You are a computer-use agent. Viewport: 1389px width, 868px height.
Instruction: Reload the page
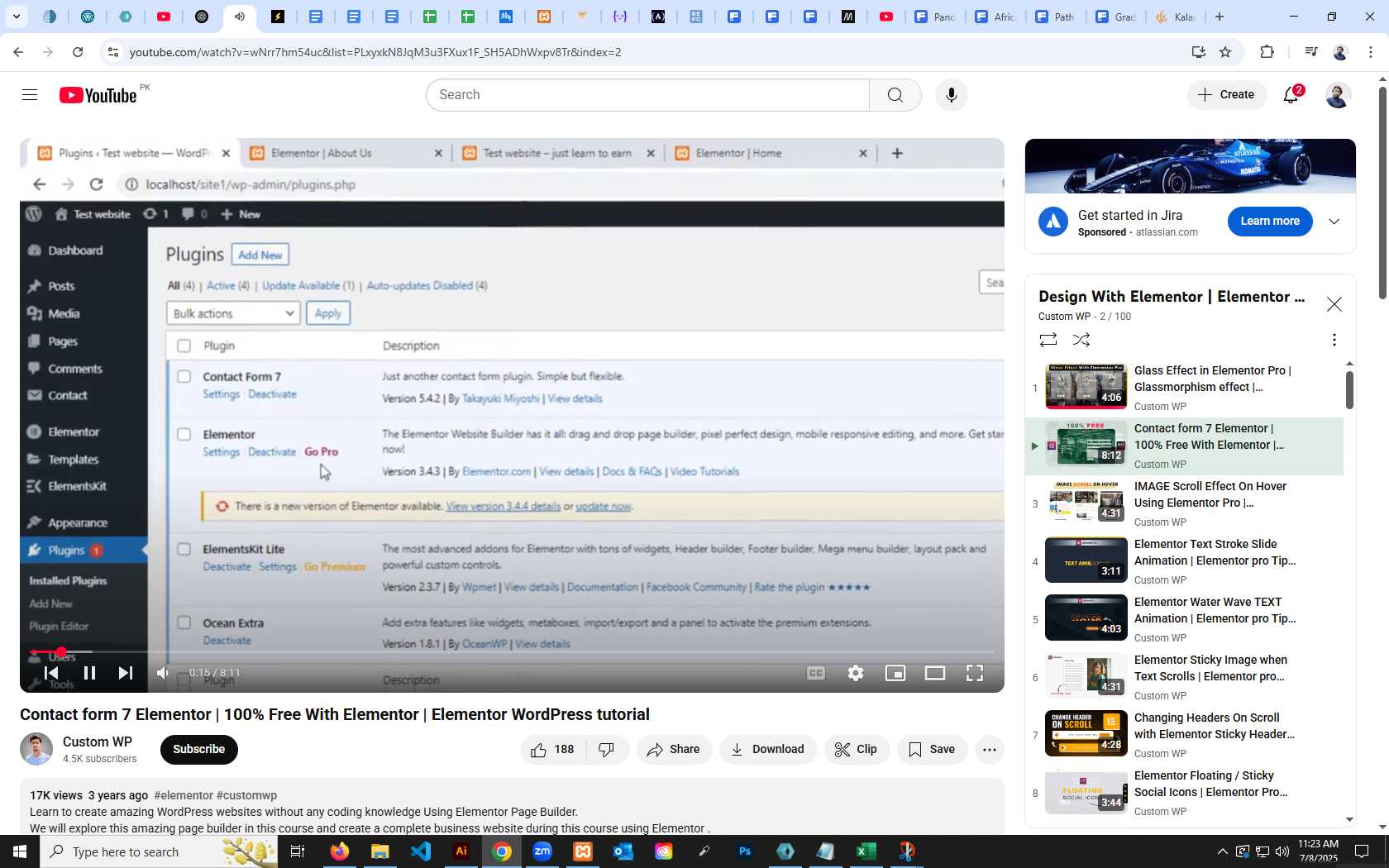[x=78, y=52]
